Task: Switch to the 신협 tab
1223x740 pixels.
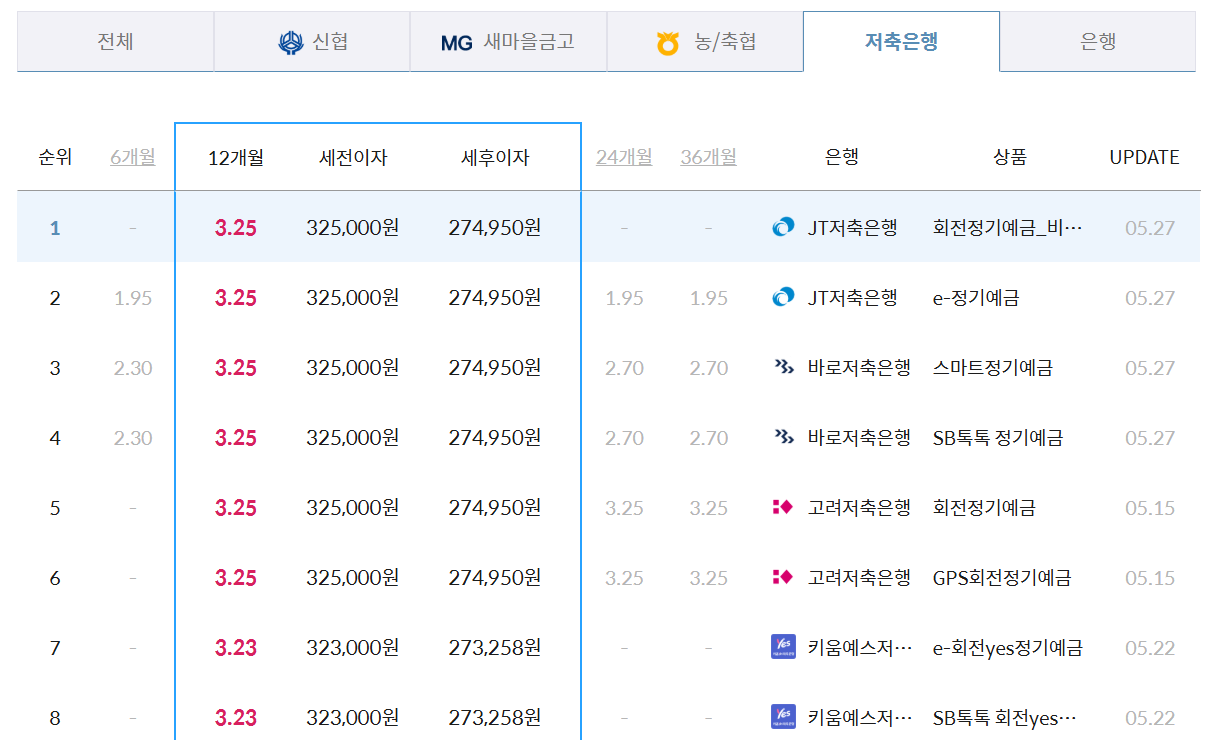Action: 312,42
